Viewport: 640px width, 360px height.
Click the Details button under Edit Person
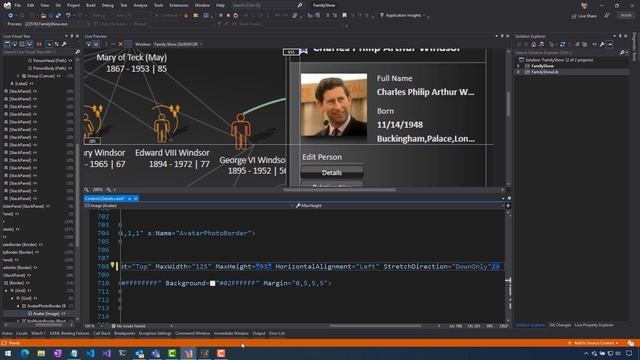point(332,173)
